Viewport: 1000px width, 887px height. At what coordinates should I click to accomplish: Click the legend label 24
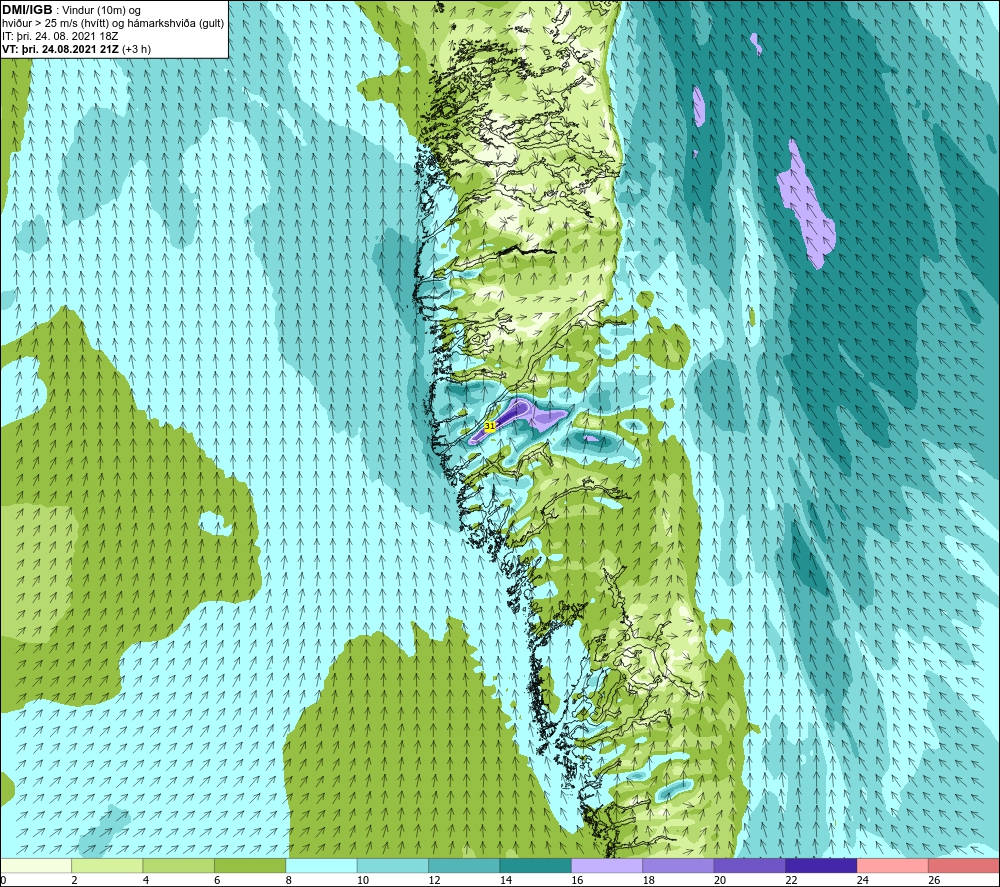tap(863, 880)
